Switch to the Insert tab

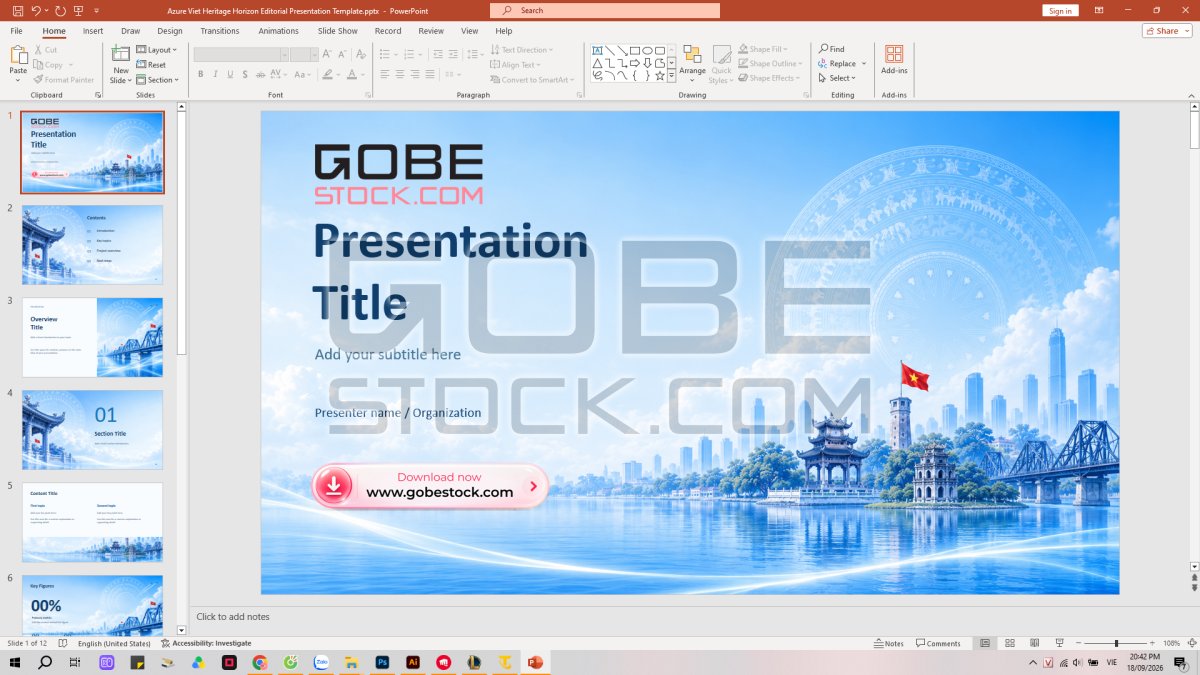(x=93, y=31)
